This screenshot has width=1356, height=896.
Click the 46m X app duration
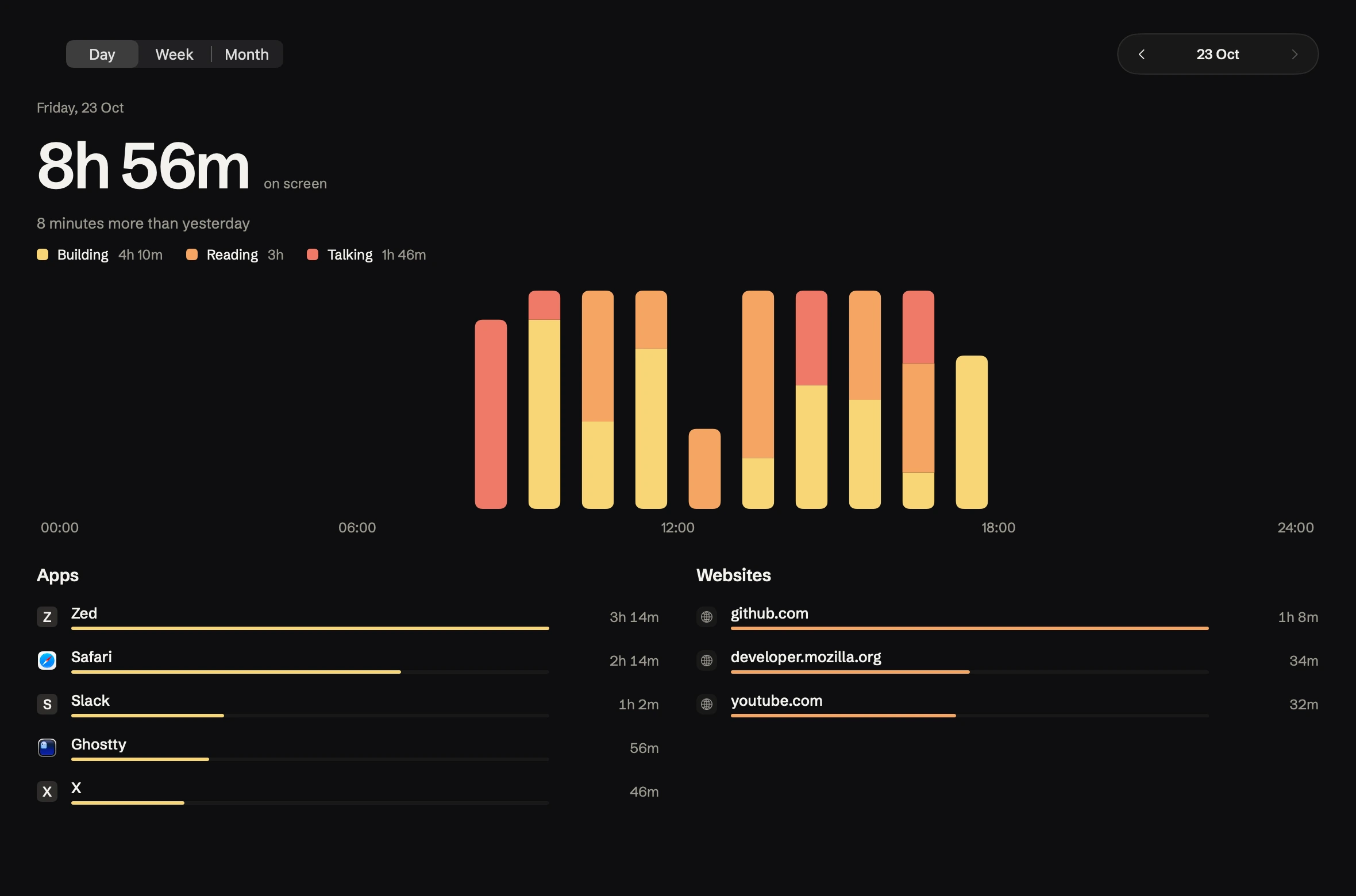644,791
